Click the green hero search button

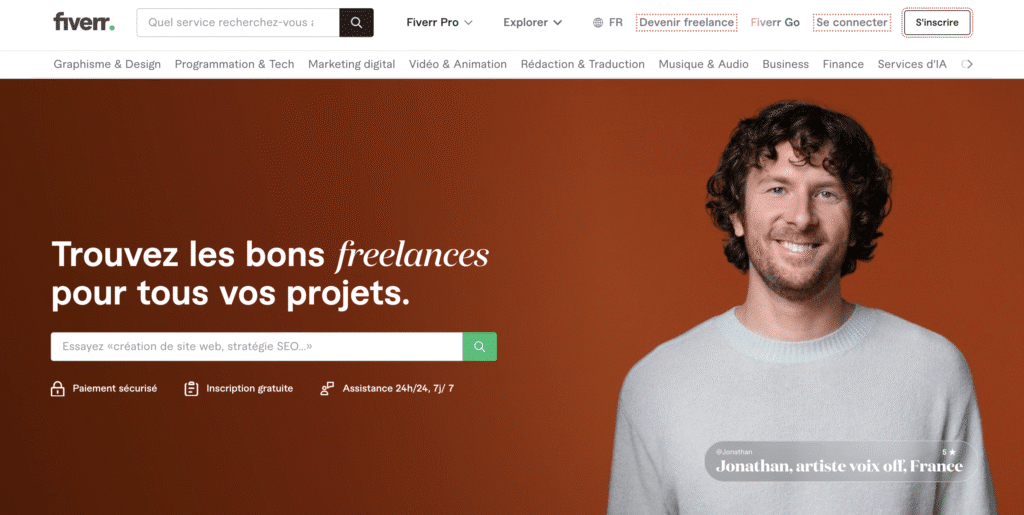pyautogui.click(x=480, y=347)
